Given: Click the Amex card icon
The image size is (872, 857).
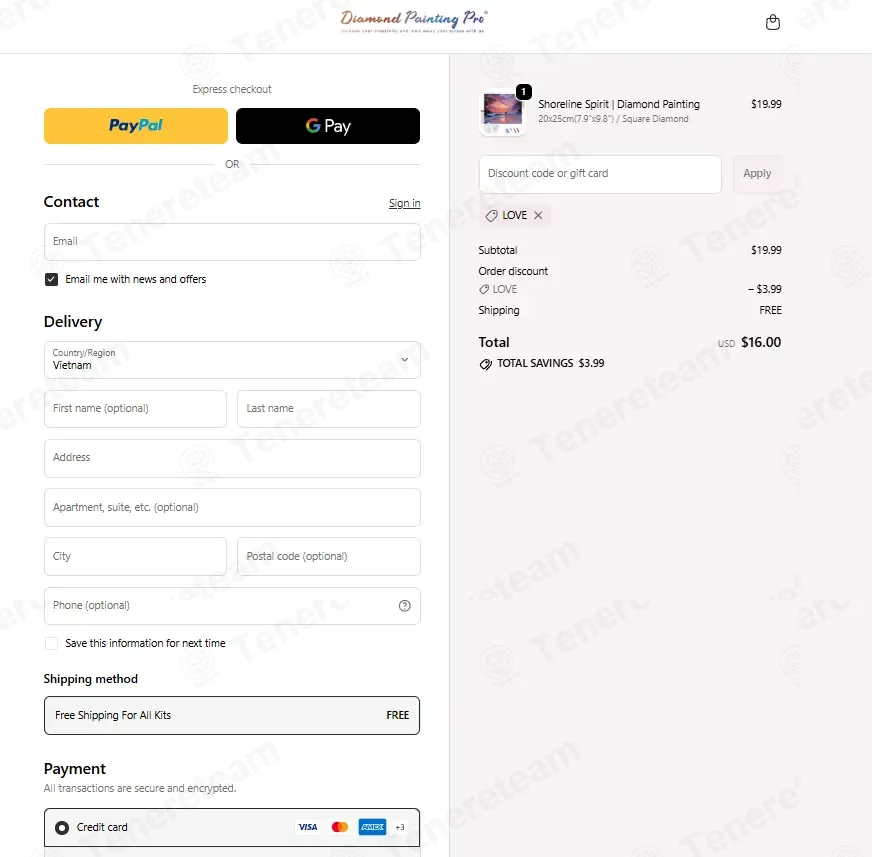Looking at the screenshot, I should click(x=372, y=827).
